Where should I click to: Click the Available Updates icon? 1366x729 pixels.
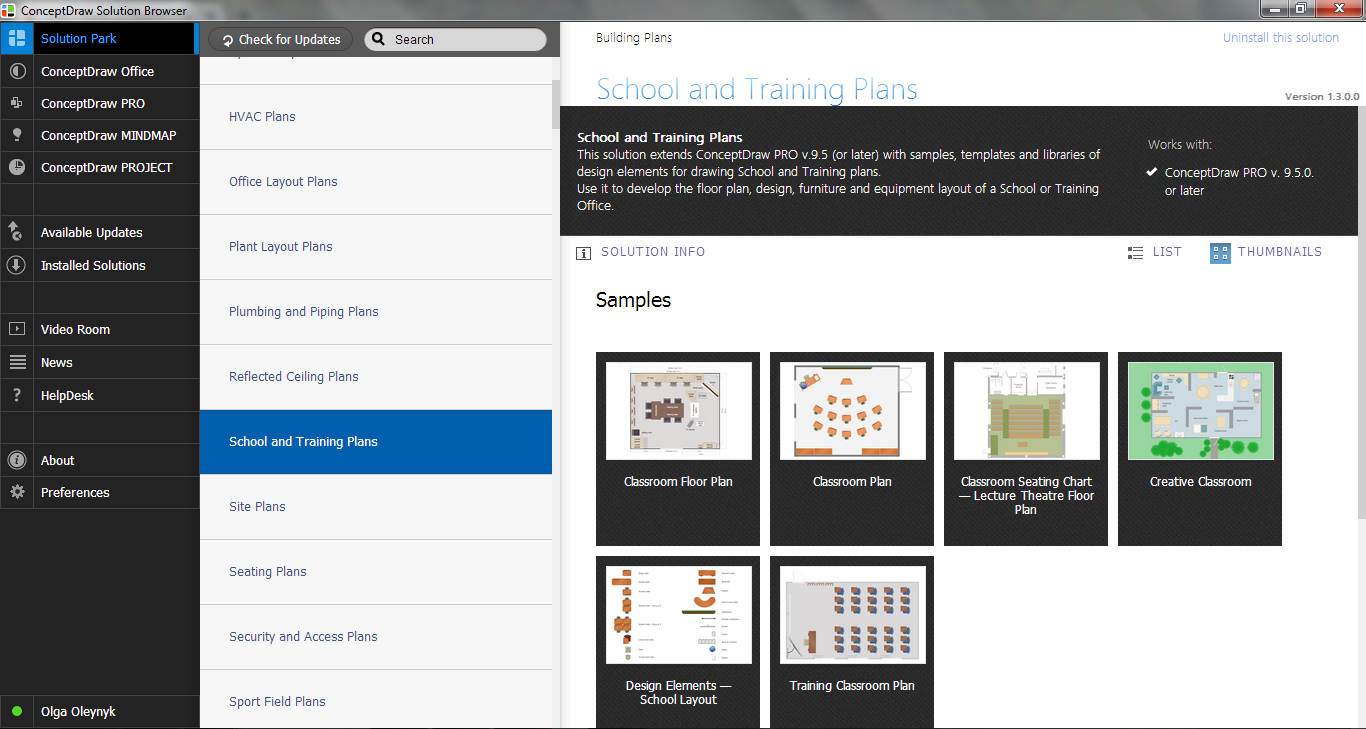[x=17, y=233]
